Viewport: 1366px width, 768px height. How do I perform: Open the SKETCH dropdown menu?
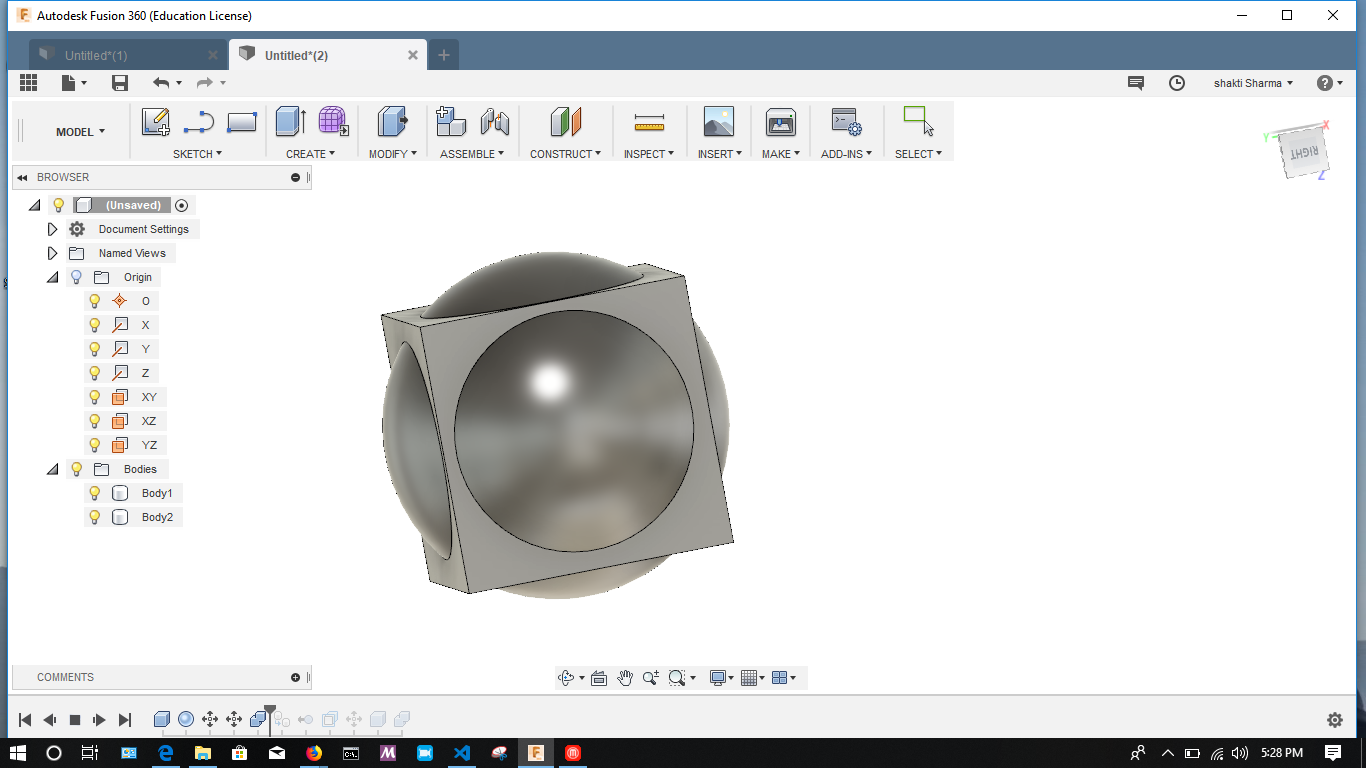[x=197, y=154]
